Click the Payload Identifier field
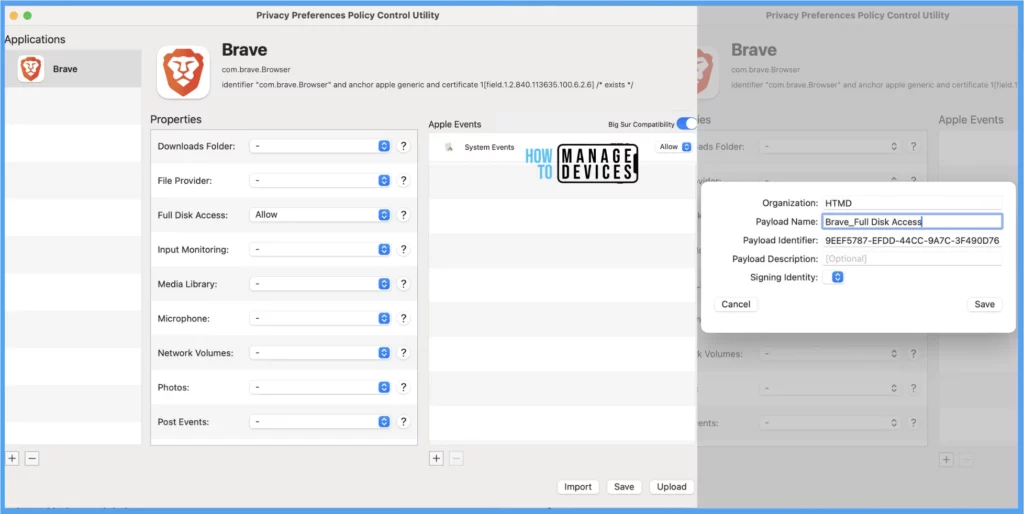This screenshot has height=514, width=1024. (x=912, y=240)
